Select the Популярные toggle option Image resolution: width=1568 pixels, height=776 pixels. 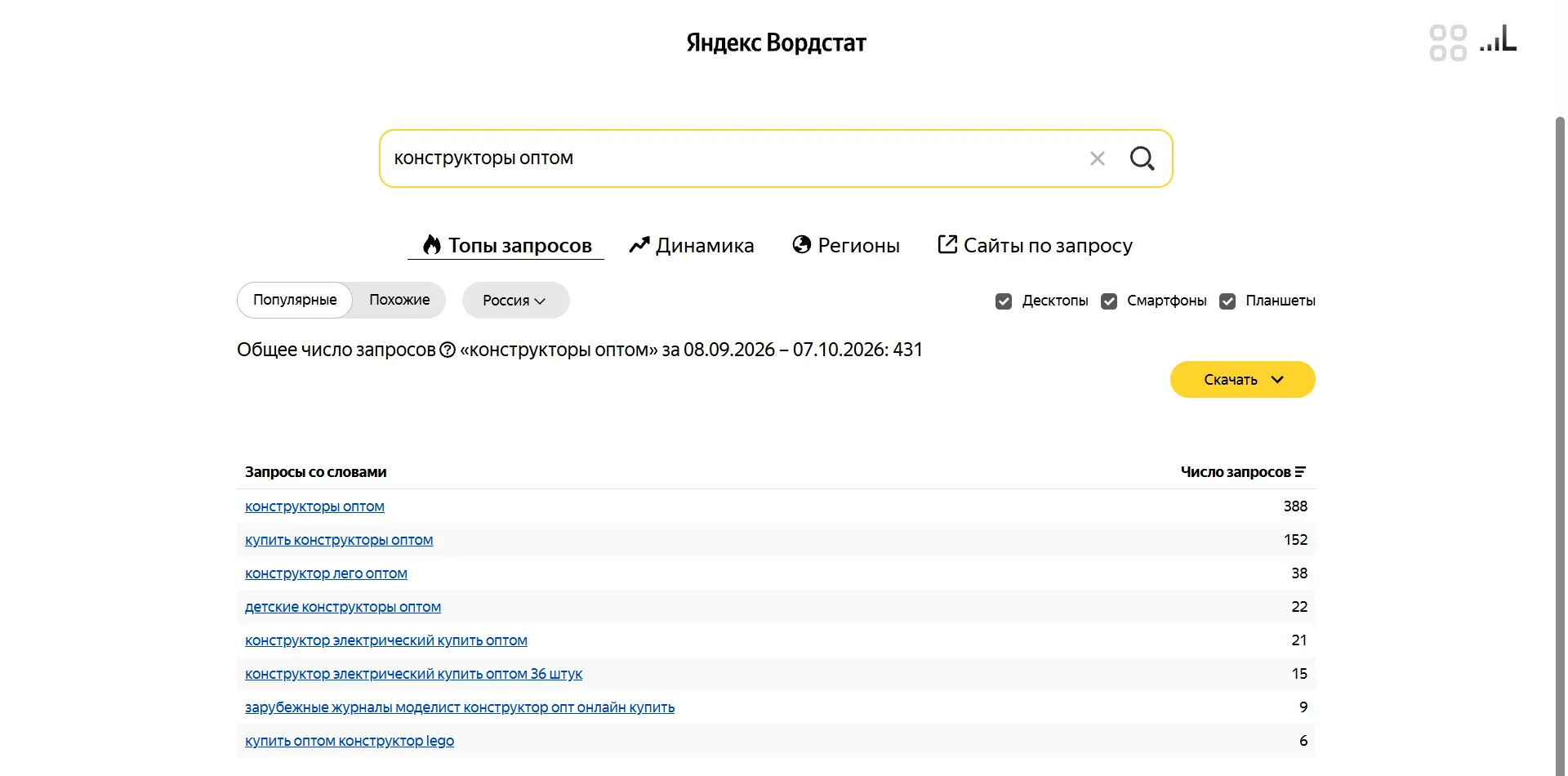(x=295, y=300)
